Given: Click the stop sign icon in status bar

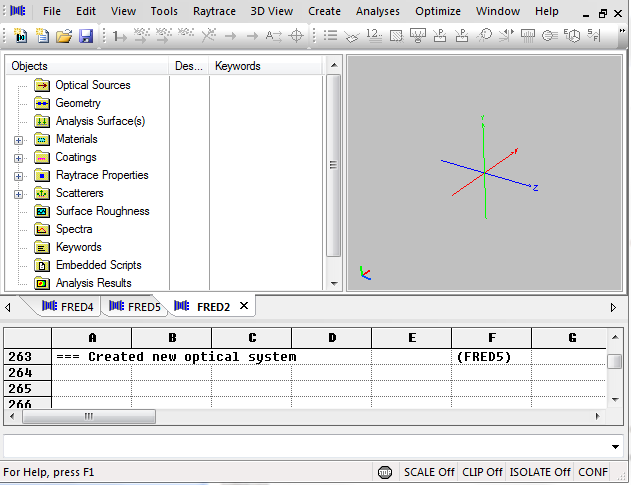Looking at the screenshot, I should coord(385,472).
